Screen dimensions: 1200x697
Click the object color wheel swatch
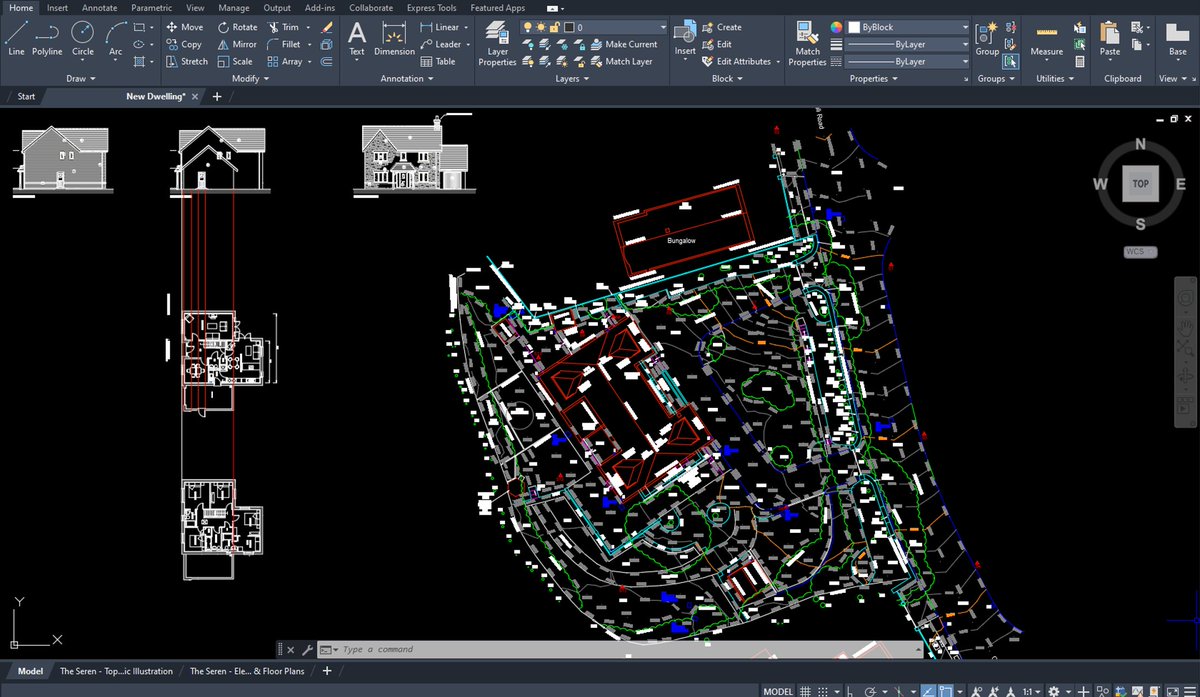click(x=837, y=27)
